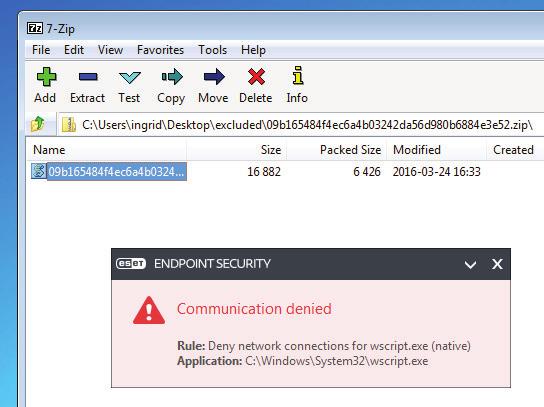Image resolution: width=544 pixels, height=407 pixels.
Task: Click the Add toolbar icon
Action: (x=46, y=77)
